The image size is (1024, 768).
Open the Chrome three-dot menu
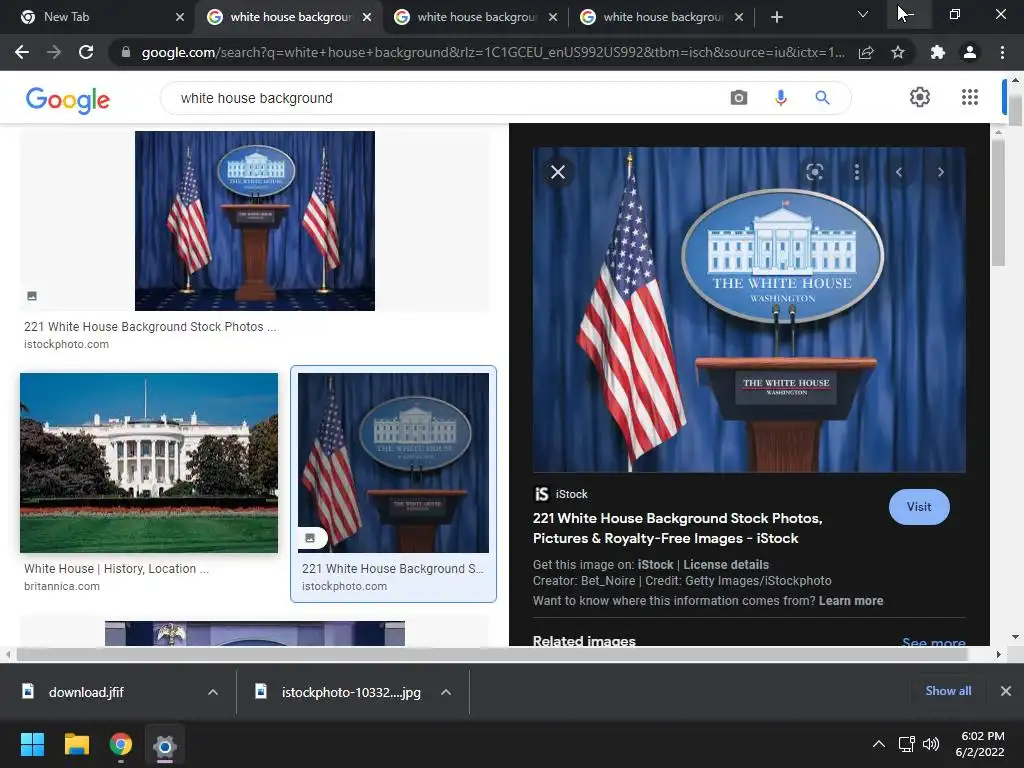tap(1002, 52)
